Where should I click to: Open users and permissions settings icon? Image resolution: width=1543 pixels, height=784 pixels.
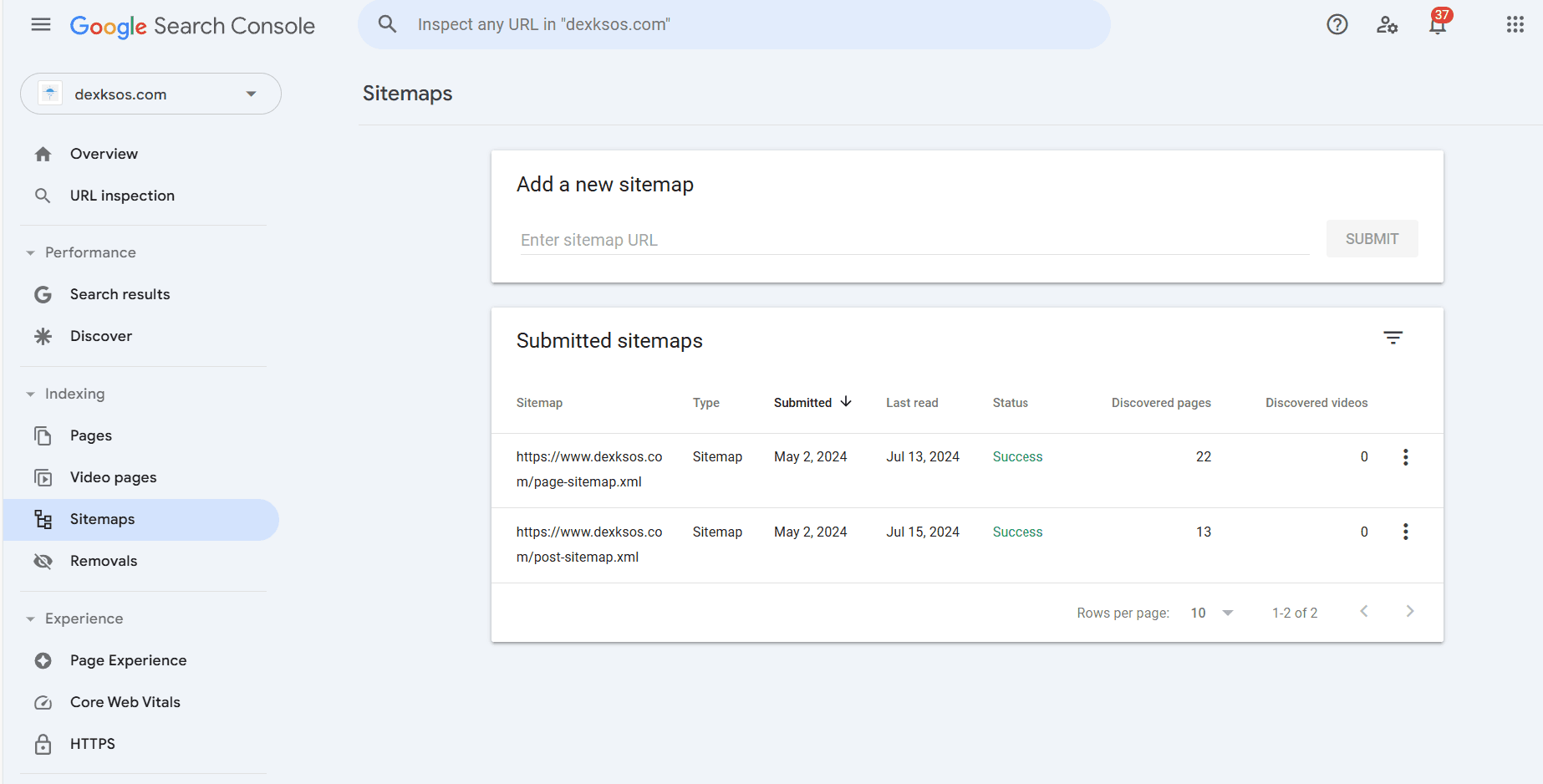(x=1388, y=24)
